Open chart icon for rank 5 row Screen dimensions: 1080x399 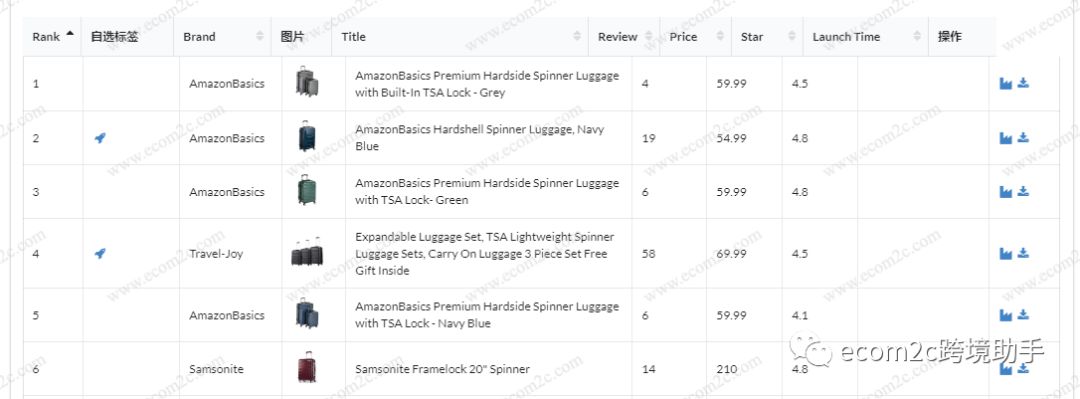pos(1006,315)
